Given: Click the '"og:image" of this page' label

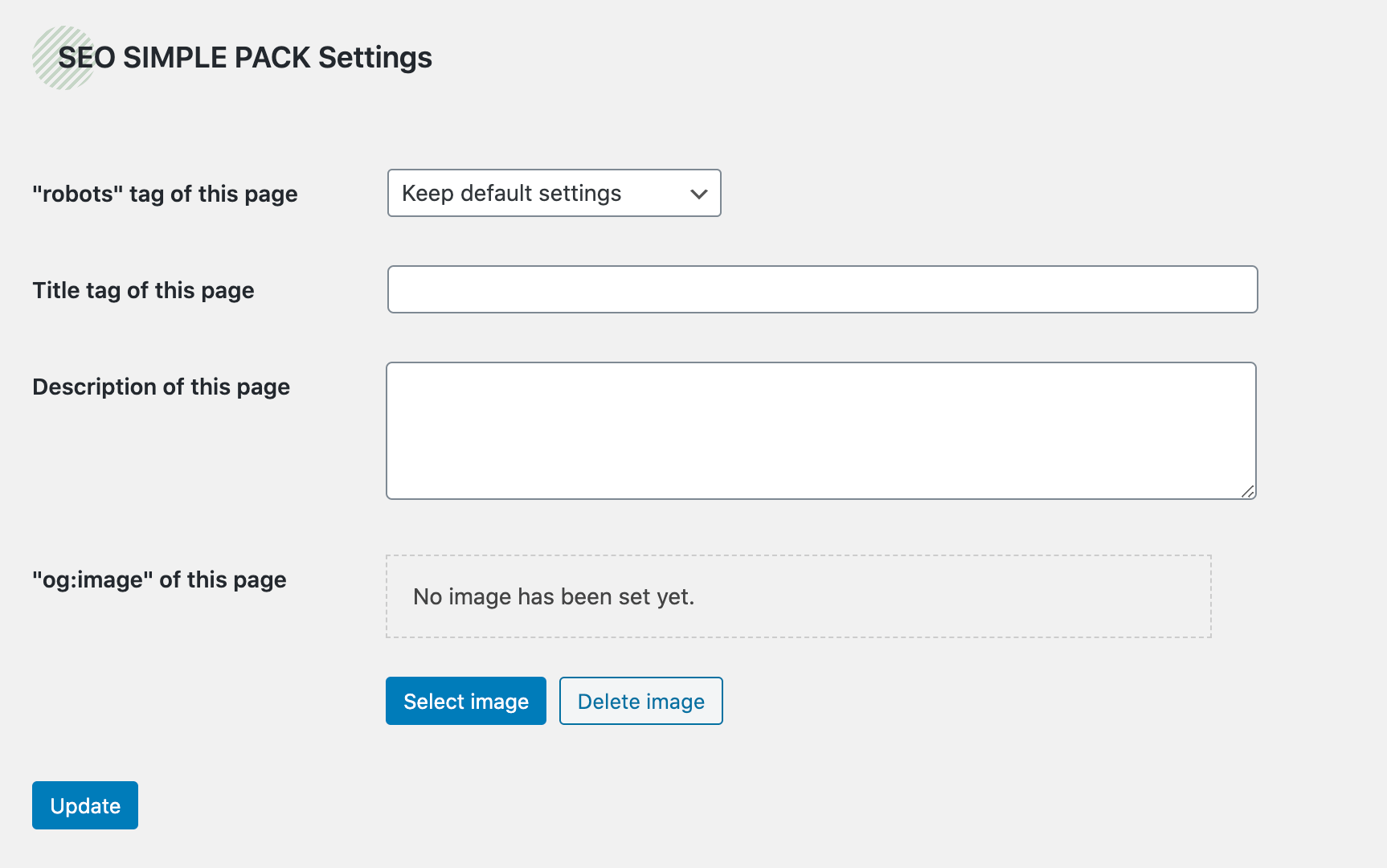Looking at the screenshot, I should (x=159, y=579).
